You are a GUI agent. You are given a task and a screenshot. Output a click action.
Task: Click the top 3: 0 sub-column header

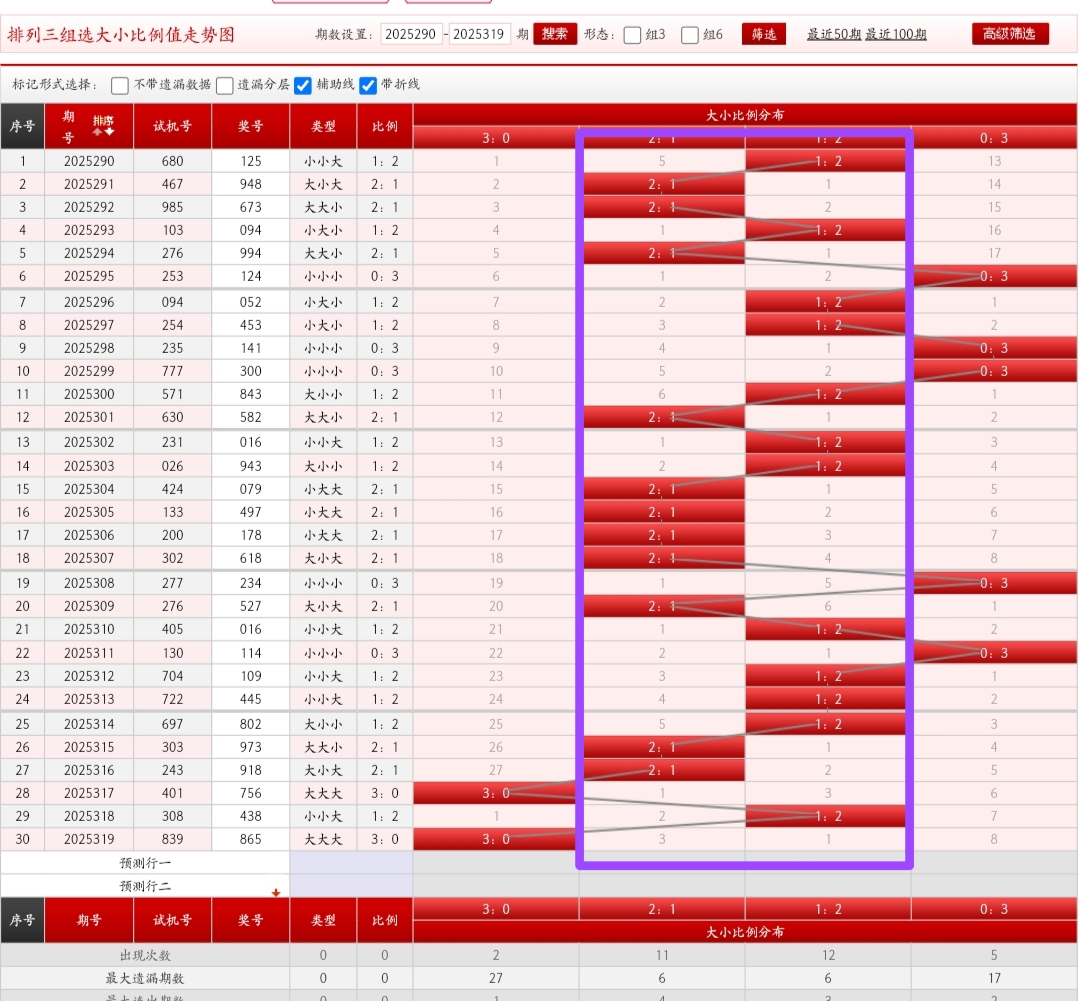click(x=496, y=138)
